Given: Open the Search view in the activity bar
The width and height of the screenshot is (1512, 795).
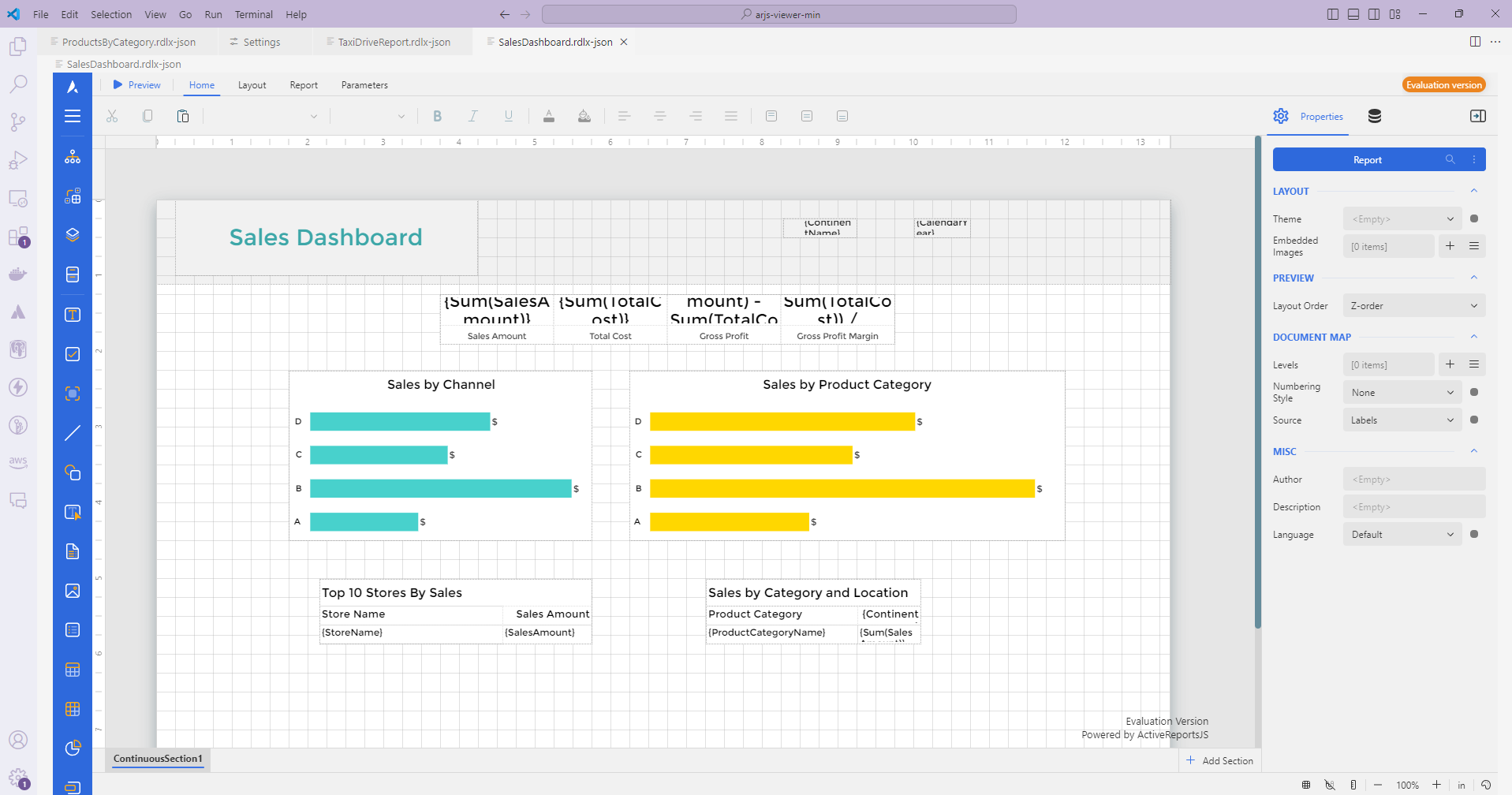Looking at the screenshot, I should (x=18, y=84).
